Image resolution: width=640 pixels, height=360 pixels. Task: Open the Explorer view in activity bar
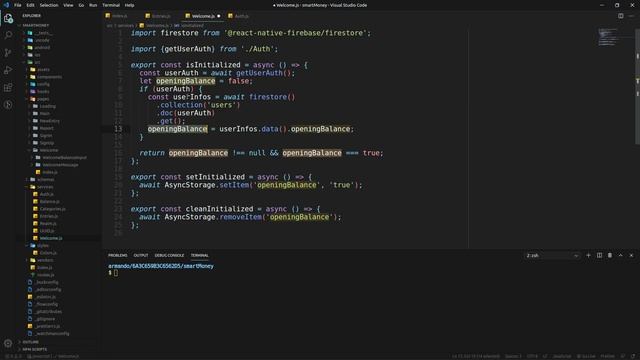pyautogui.click(x=8, y=18)
